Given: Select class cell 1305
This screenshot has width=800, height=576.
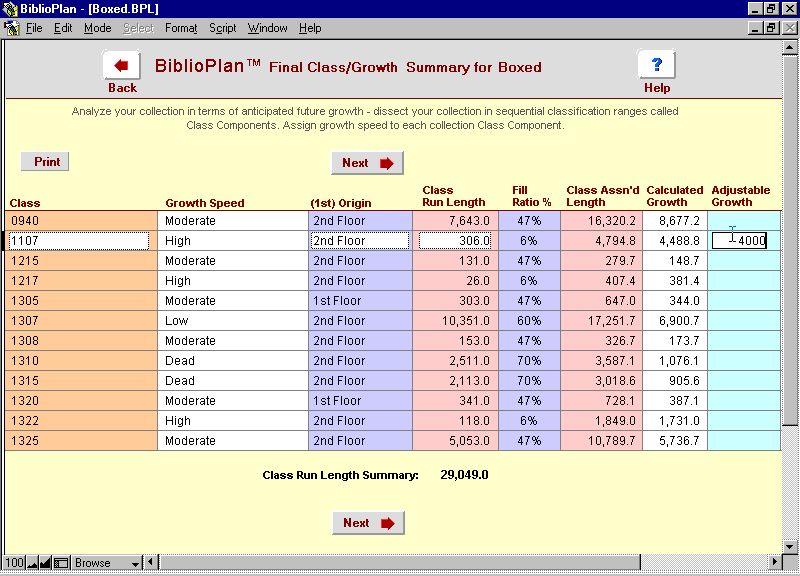Looking at the screenshot, I should 81,301.
